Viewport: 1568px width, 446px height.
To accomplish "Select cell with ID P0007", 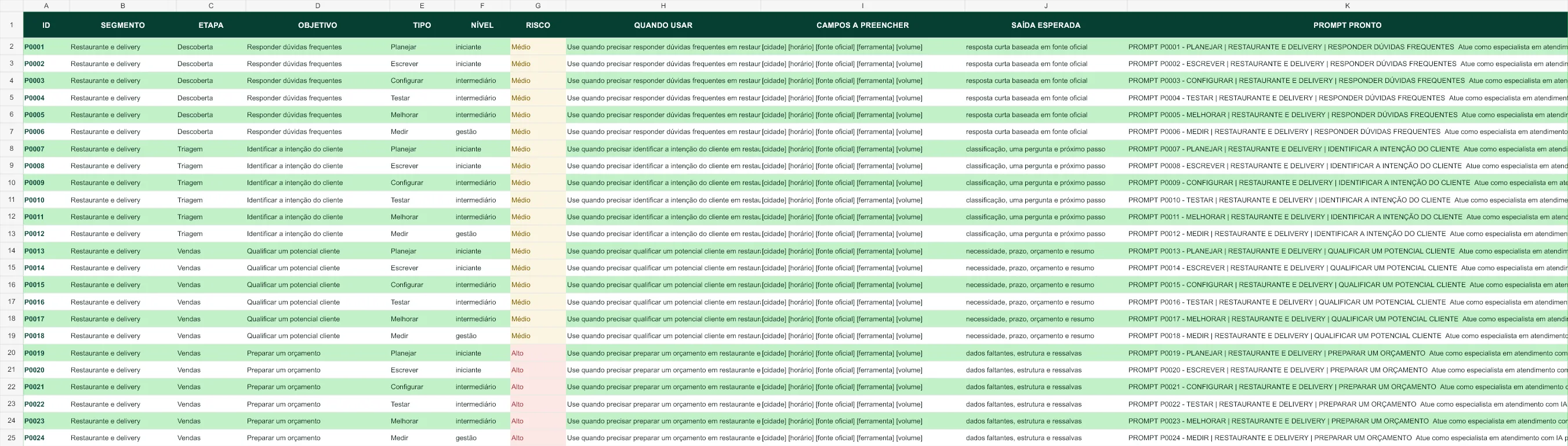I will [x=46, y=148].
